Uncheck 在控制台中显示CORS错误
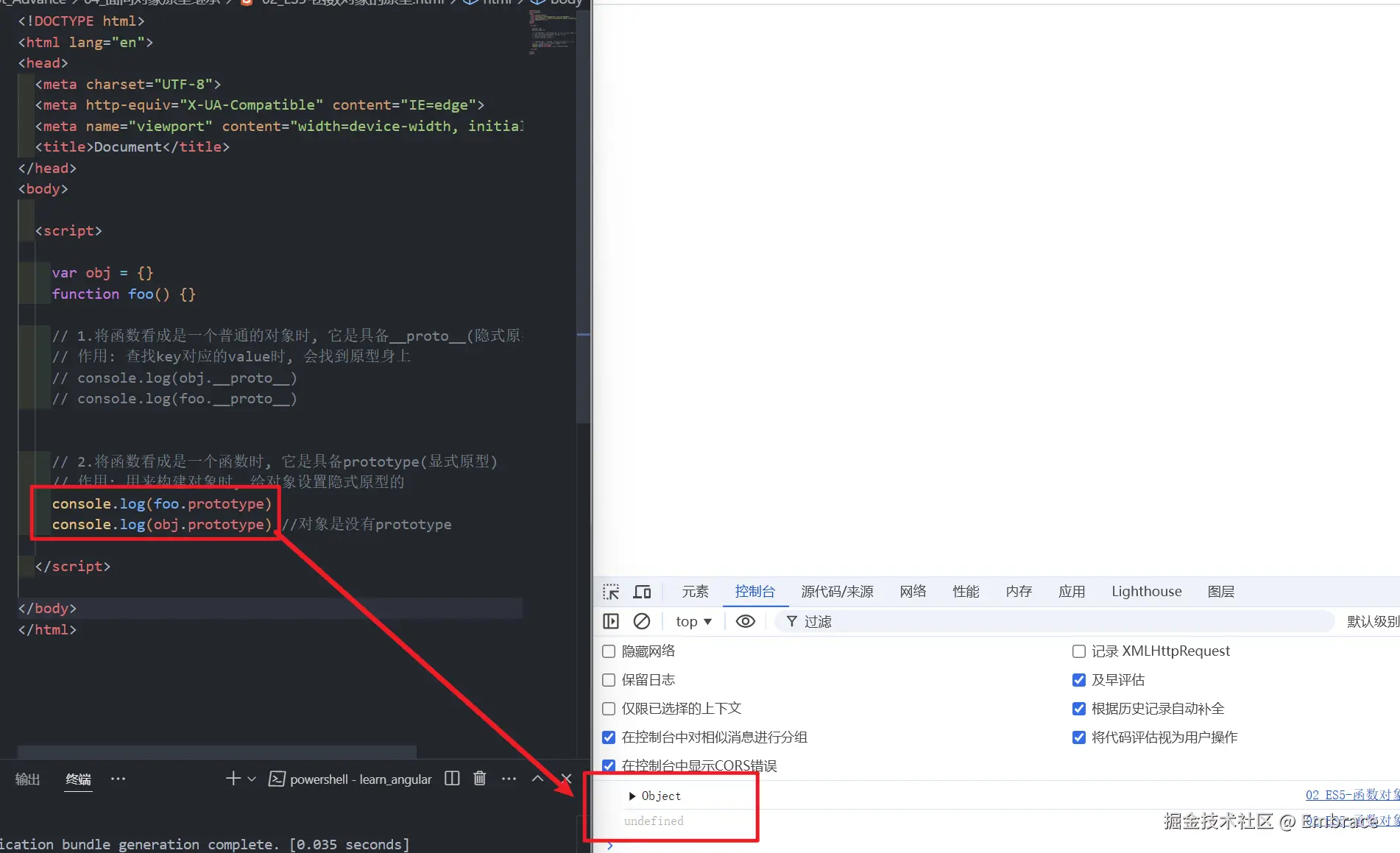This screenshot has width=1400, height=853. tap(609, 765)
